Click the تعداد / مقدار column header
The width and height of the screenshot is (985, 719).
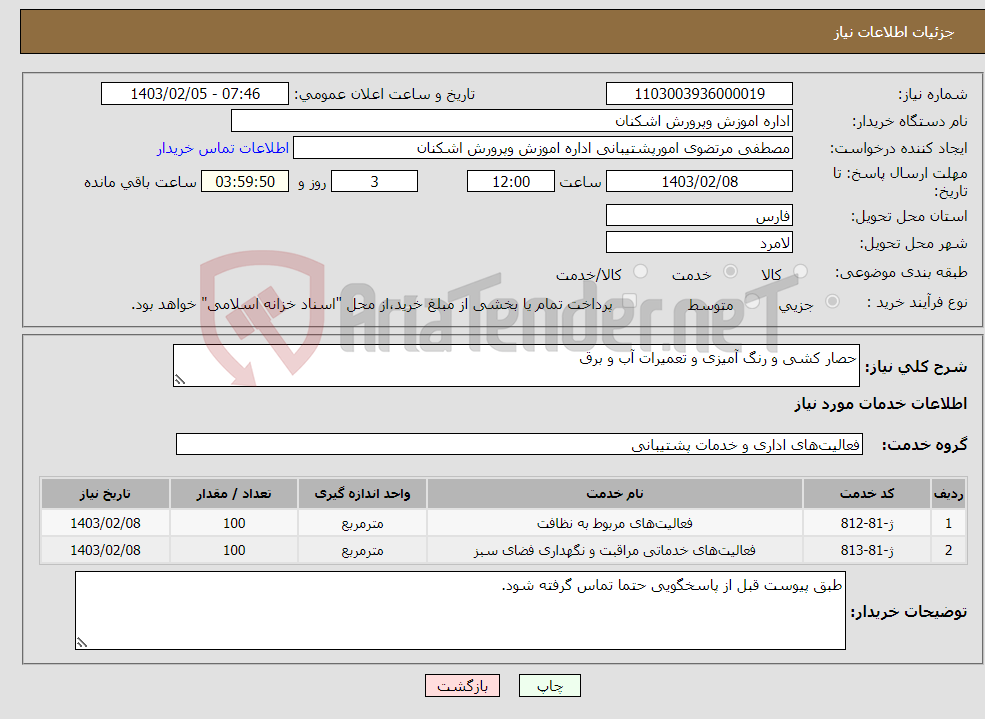click(x=234, y=494)
